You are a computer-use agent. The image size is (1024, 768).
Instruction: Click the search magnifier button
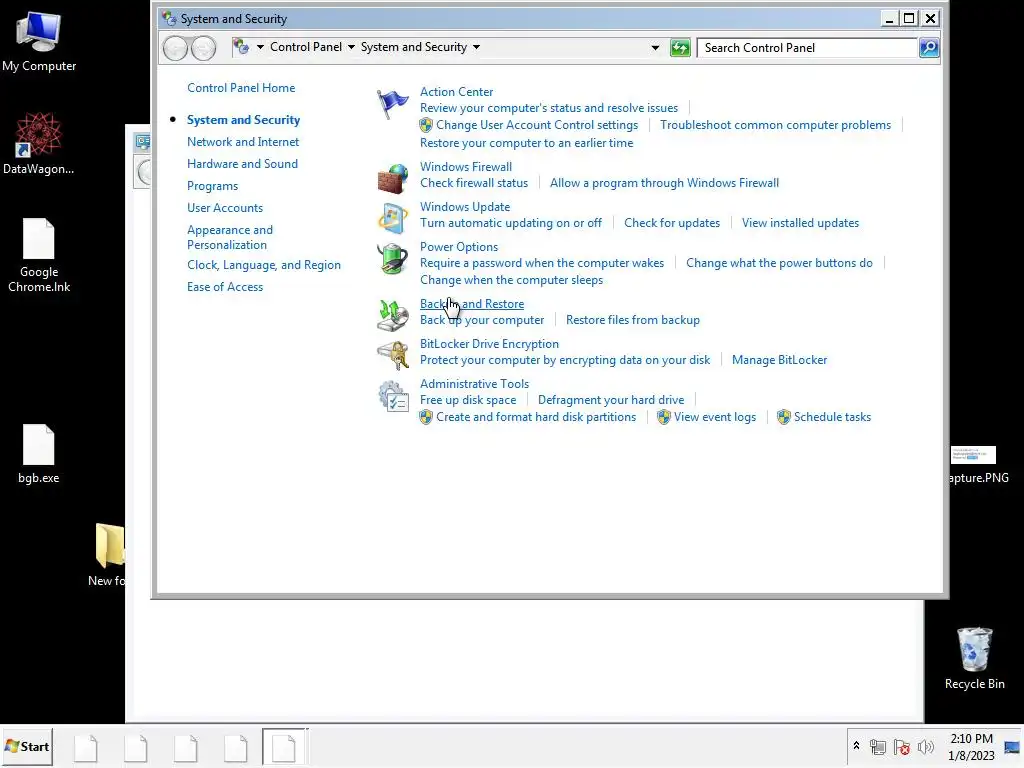click(929, 48)
